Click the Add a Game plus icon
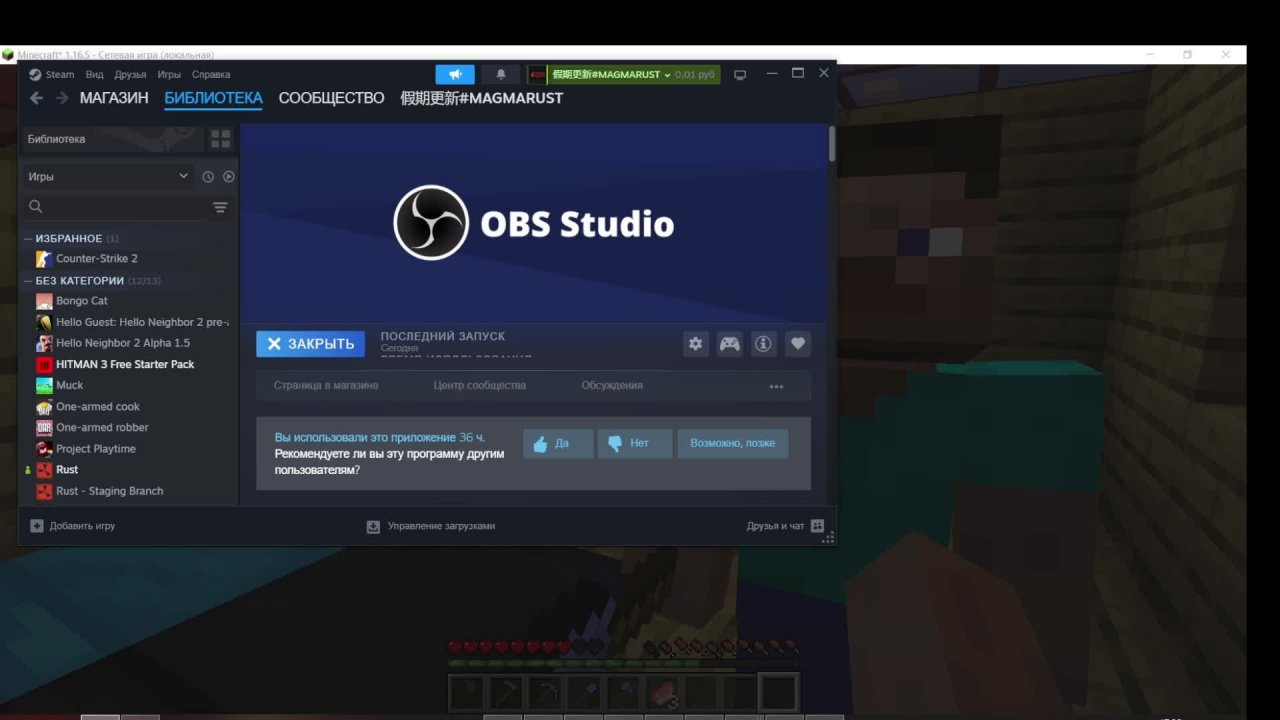 coord(37,526)
